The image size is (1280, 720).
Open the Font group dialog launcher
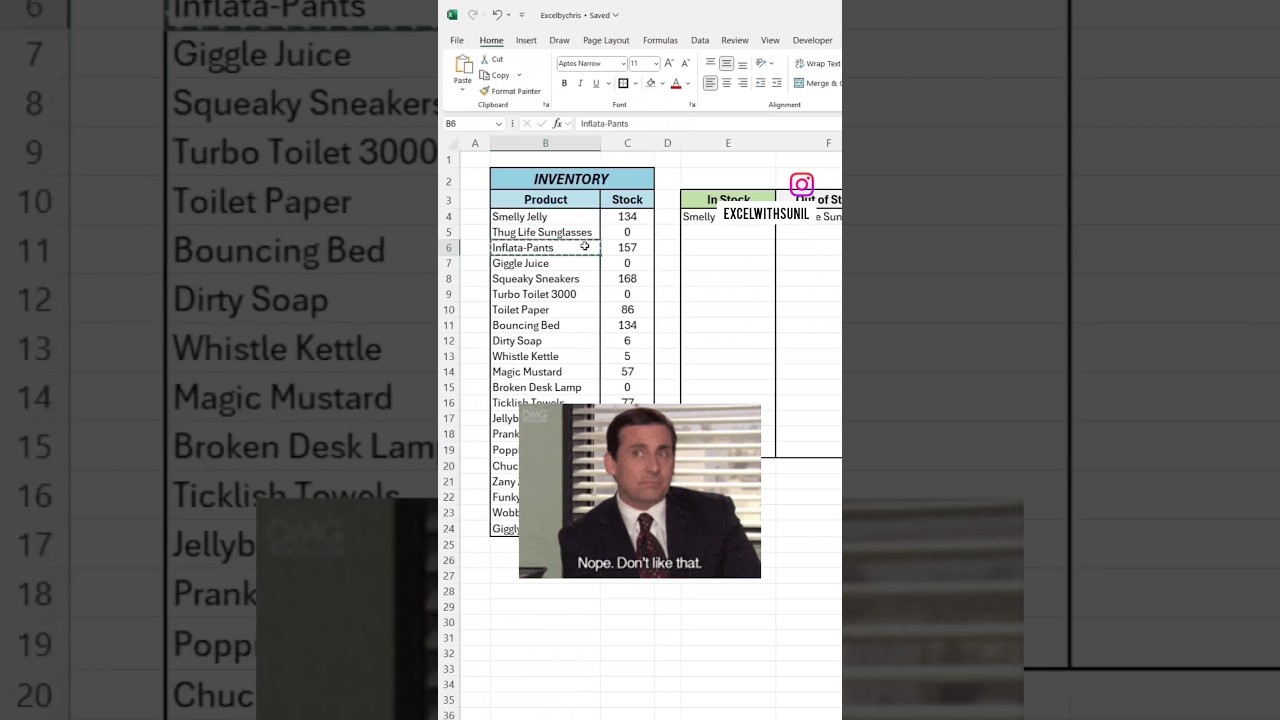(x=692, y=105)
